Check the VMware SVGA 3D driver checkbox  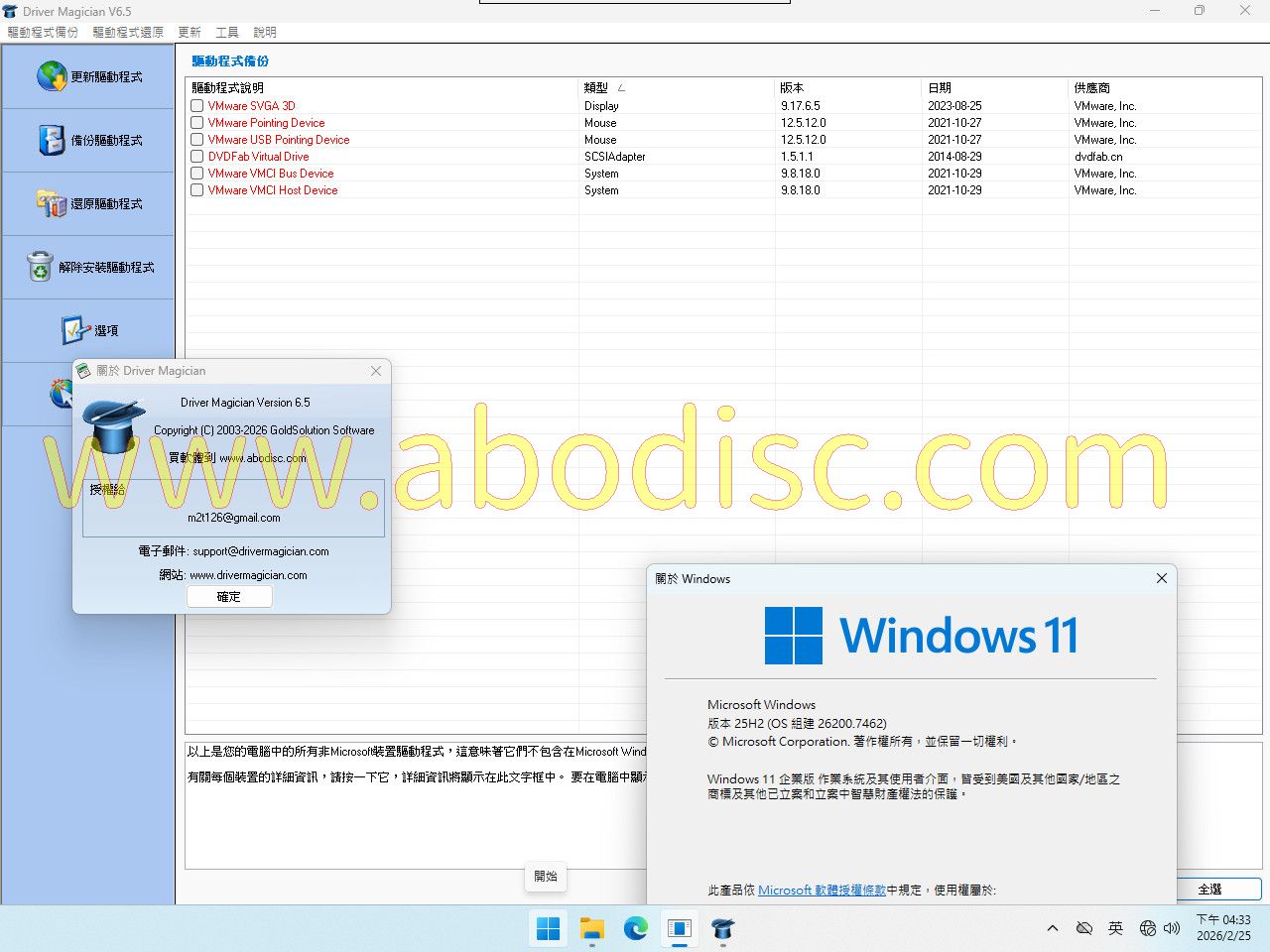coord(197,106)
